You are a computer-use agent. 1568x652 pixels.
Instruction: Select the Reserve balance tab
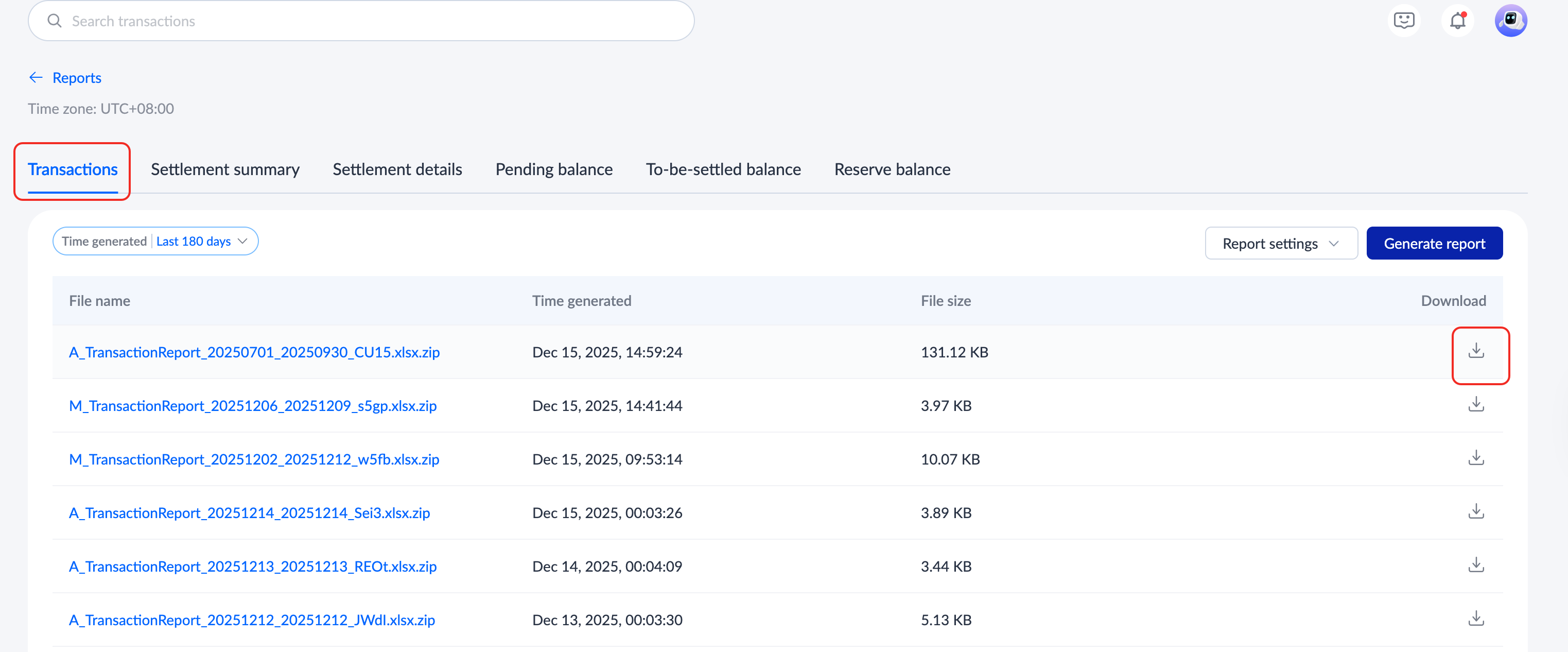(892, 169)
